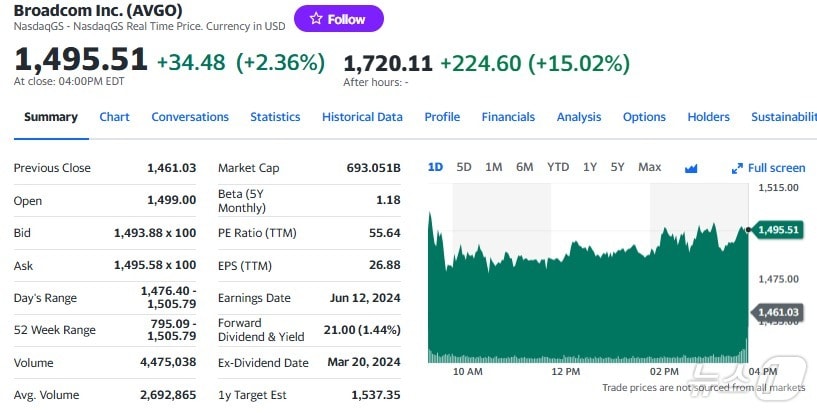Select the YTD chart range
Image resolution: width=817 pixels, height=413 pixels.
pyautogui.click(x=558, y=167)
